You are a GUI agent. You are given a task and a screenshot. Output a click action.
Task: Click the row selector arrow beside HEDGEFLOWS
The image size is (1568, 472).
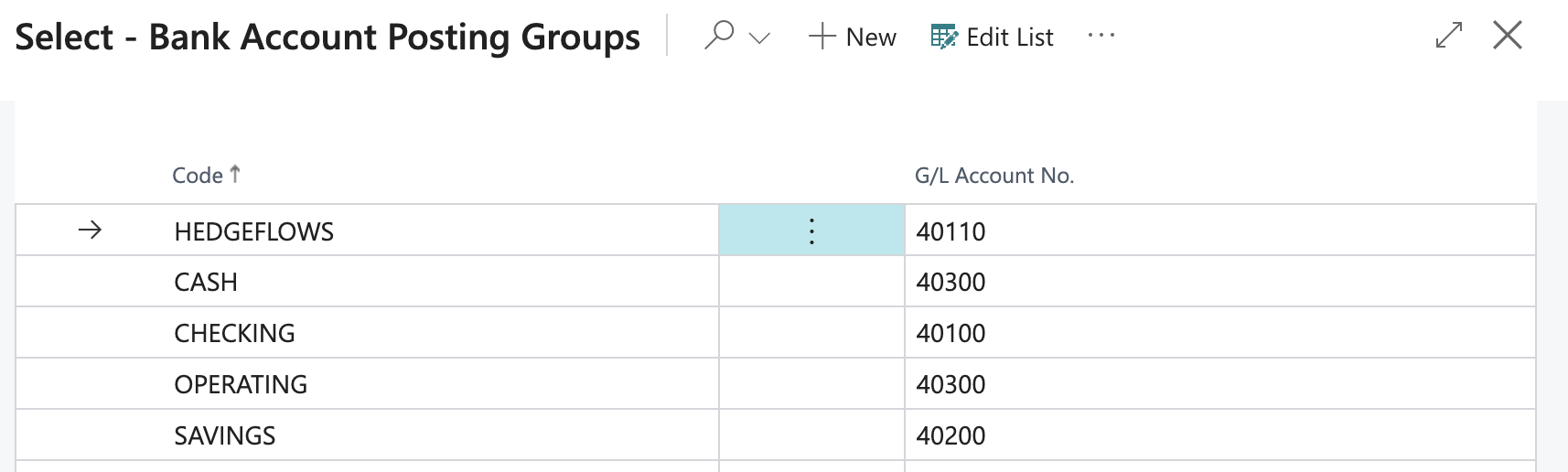[90, 231]
